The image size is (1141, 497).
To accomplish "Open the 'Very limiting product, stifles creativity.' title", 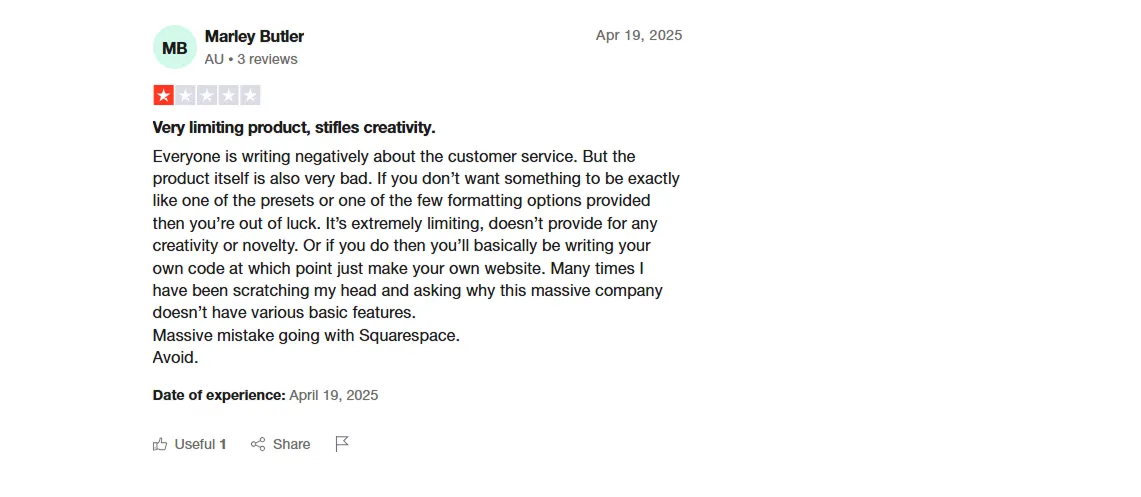I will 294,128.
